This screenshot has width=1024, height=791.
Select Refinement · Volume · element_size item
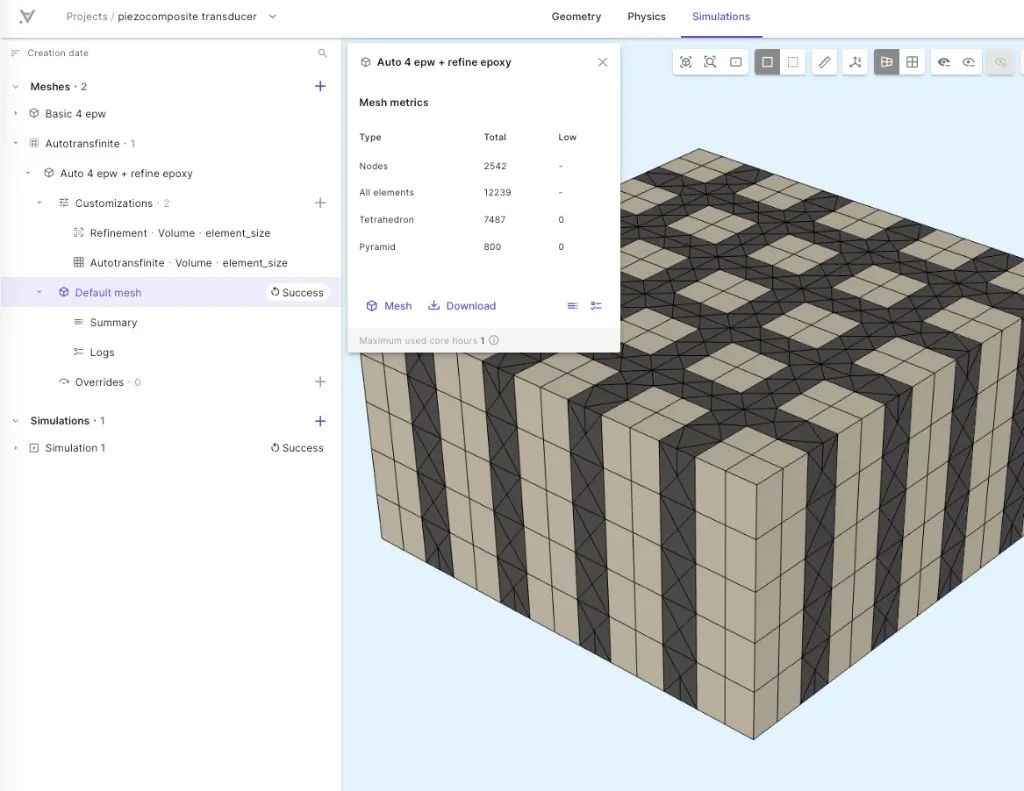point(180,233)
